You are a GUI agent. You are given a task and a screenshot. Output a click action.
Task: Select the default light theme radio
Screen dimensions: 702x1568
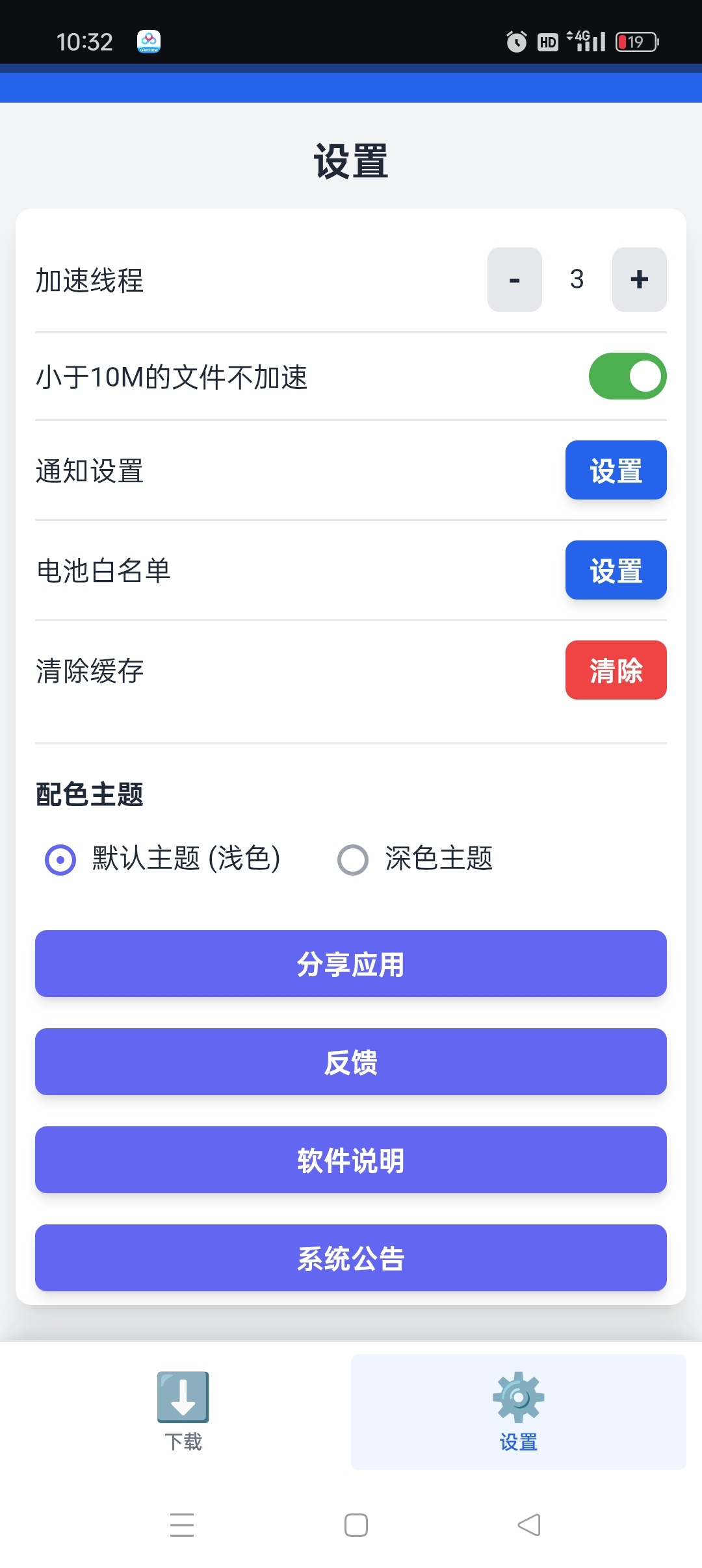[x=60, y=859]
